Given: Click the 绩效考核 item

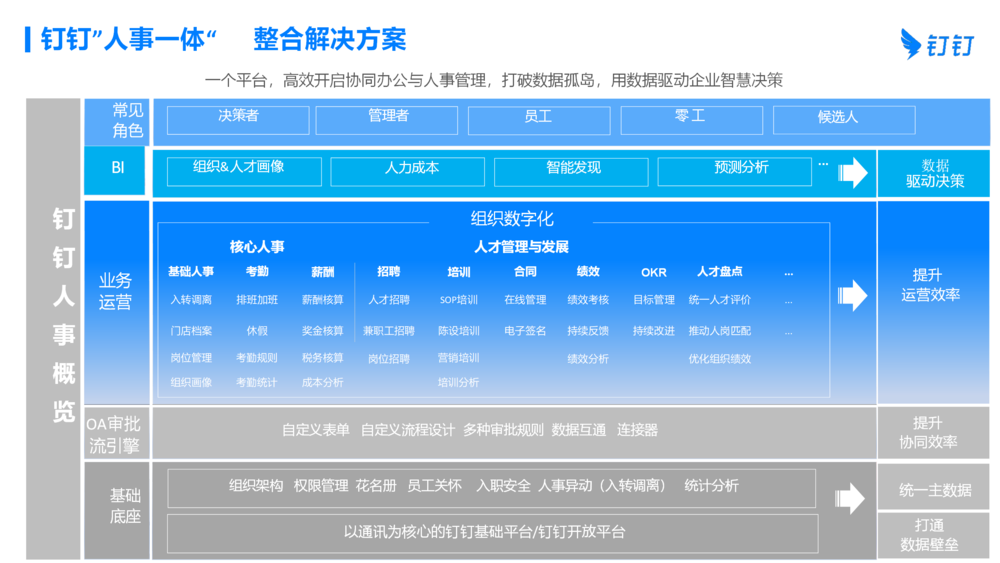Looking at the screenshot, I should [x=588, y=300].
